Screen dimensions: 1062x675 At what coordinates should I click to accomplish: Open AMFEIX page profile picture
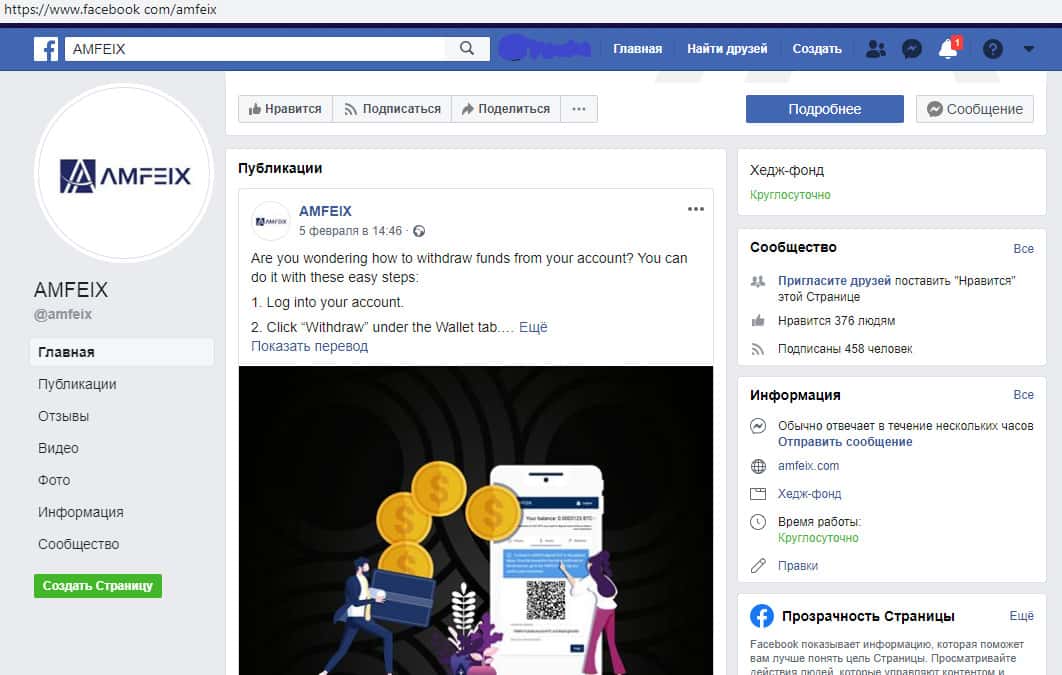125,173
